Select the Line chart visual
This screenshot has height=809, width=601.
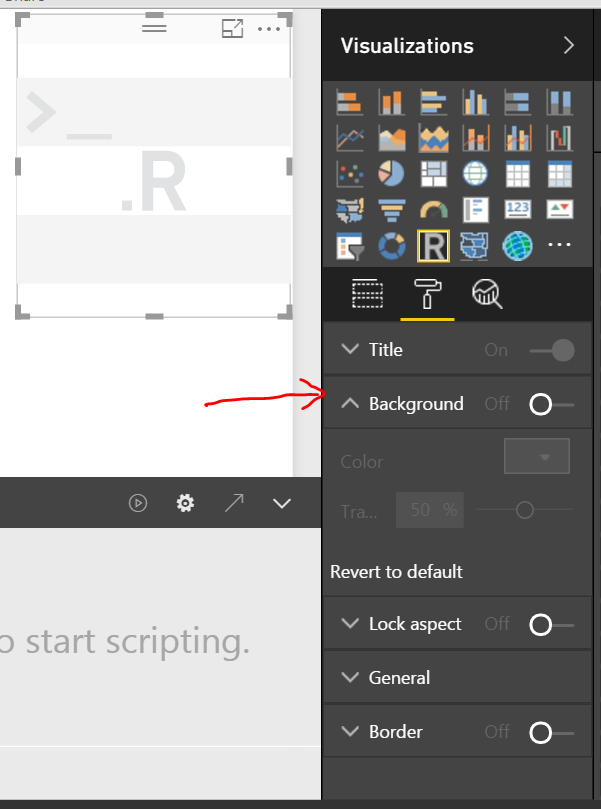pos(349,138)
